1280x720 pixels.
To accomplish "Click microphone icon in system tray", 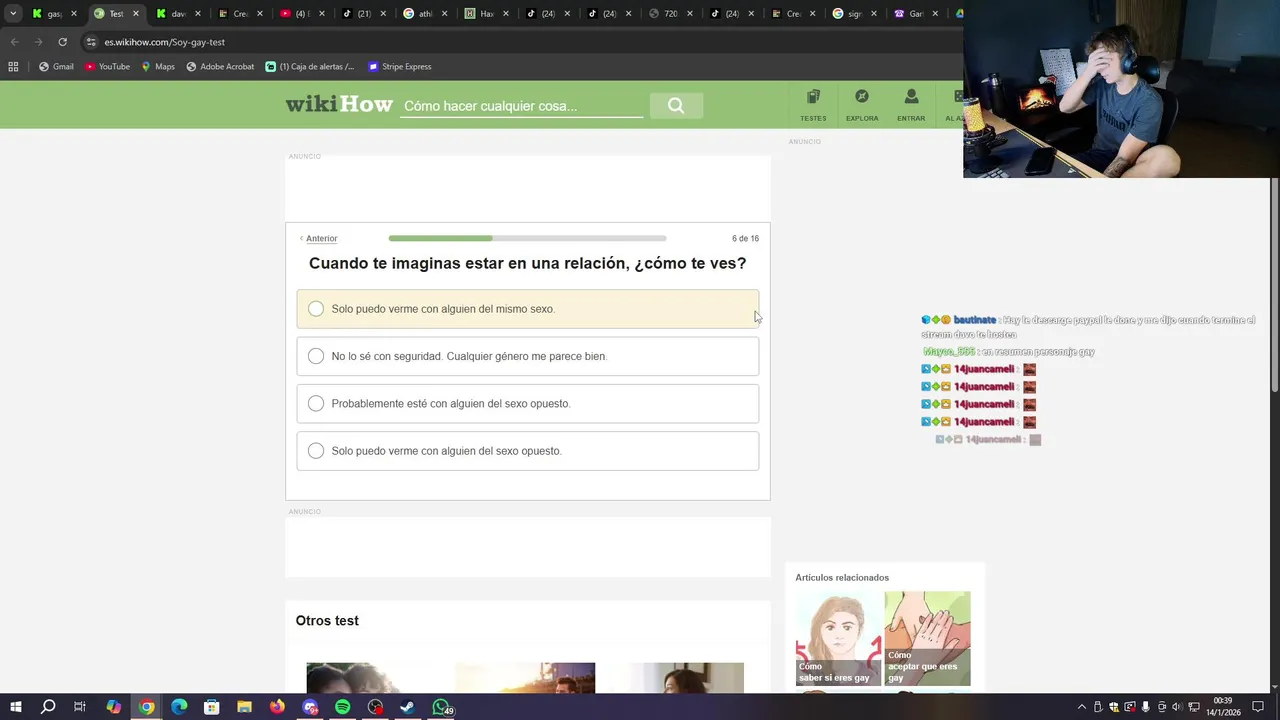I will point(1146,707).
